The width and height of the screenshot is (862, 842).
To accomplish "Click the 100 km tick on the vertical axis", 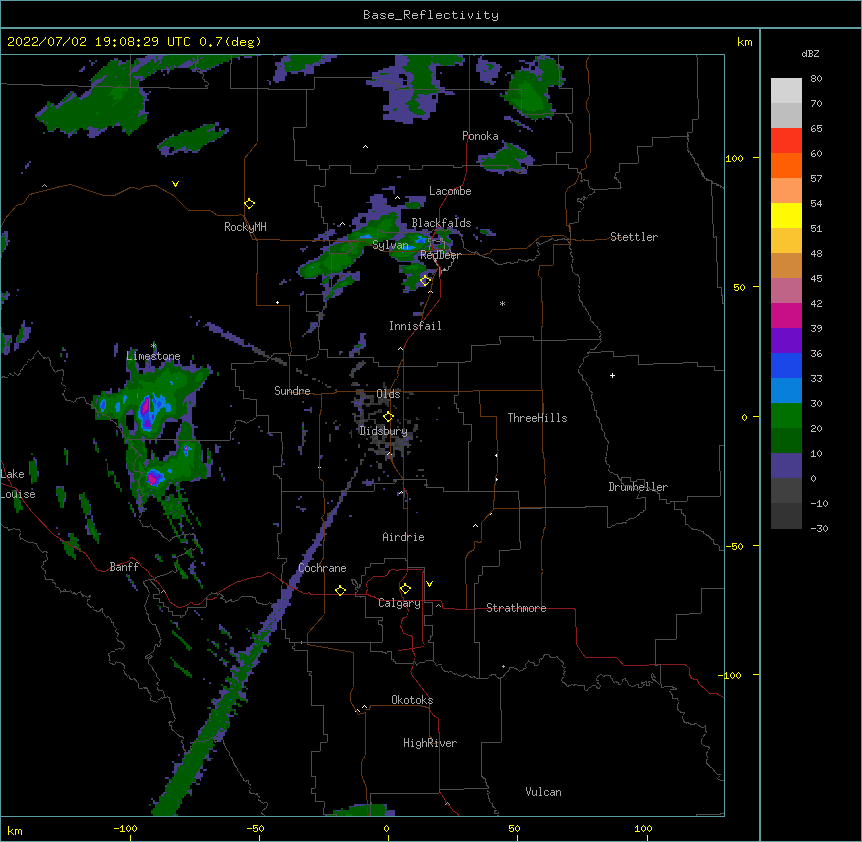I will [734, 158].
